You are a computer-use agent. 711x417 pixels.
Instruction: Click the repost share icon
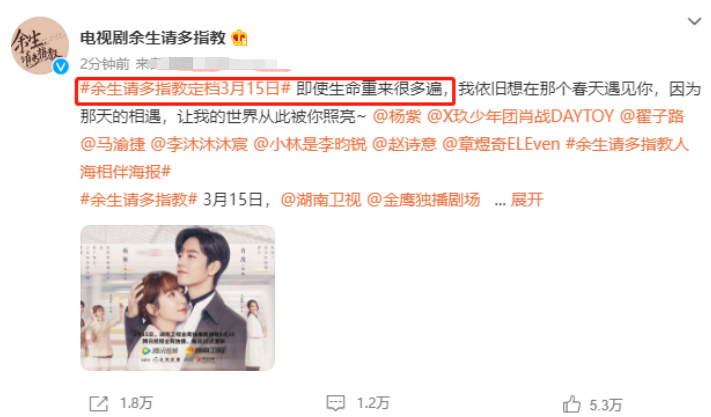click(x=98, y=403)
